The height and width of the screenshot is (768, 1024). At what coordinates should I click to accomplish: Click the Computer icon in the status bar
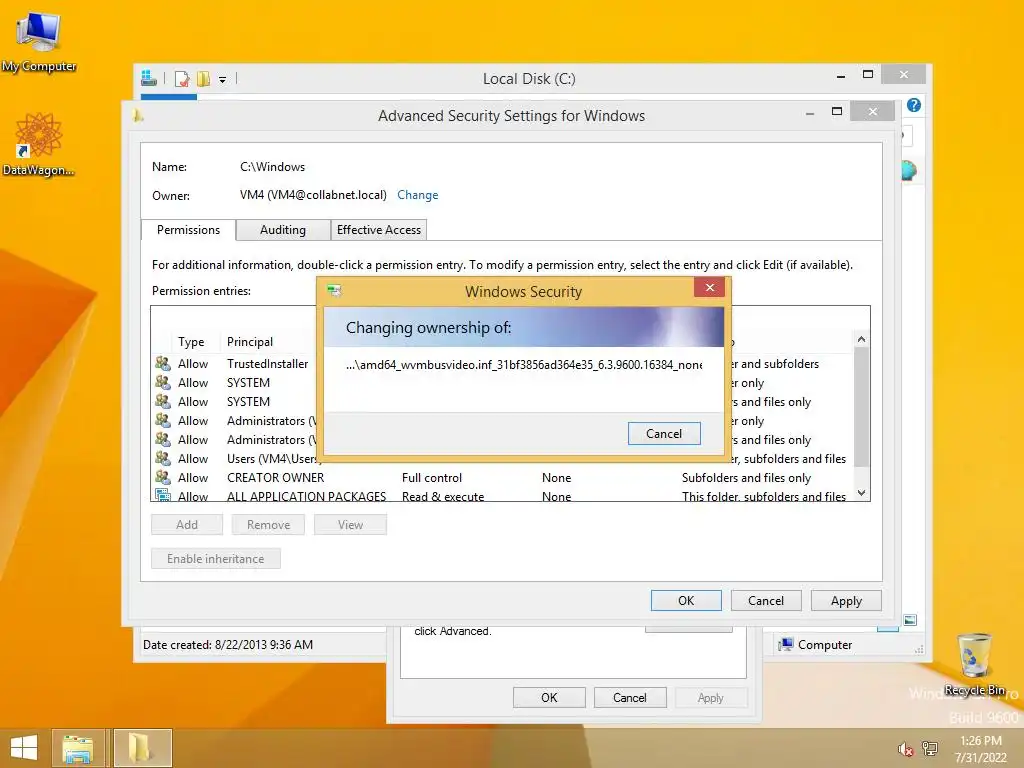click(786, 645)
